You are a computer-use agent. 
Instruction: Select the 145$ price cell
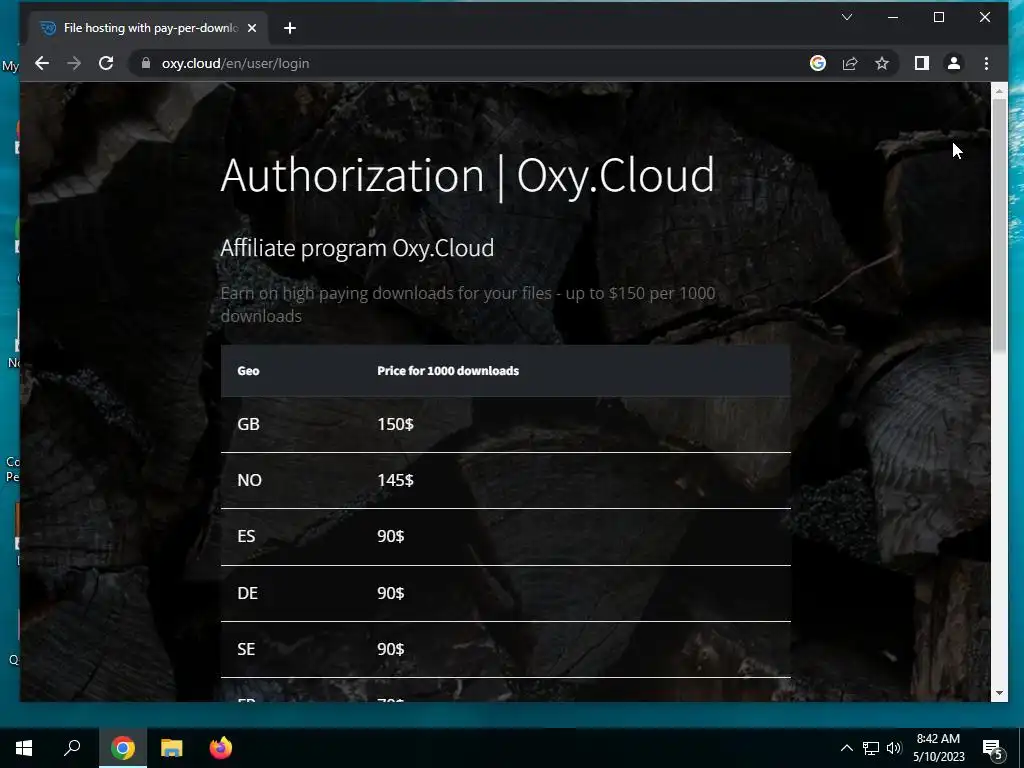point(395,481)
